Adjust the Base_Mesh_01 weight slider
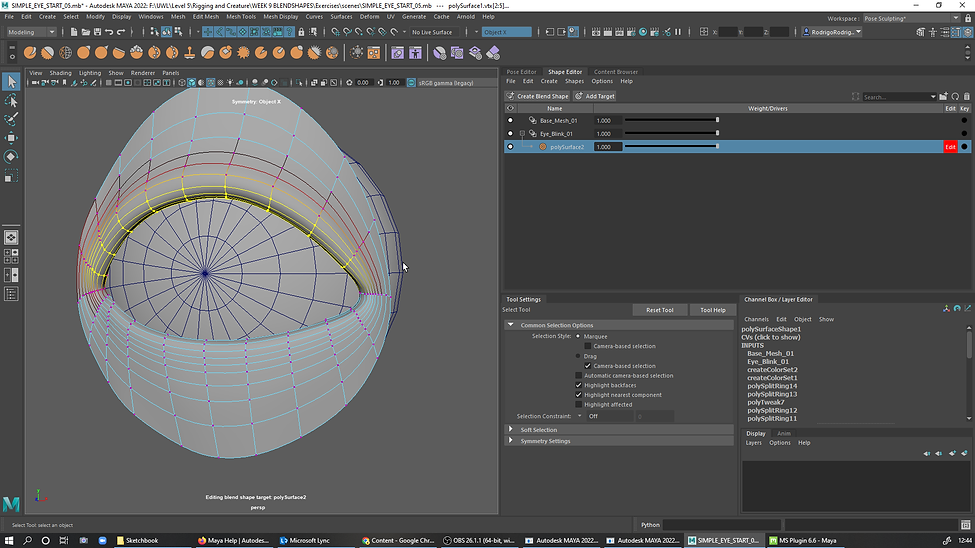The image size is (975, 548). click(x=672, y=120)
